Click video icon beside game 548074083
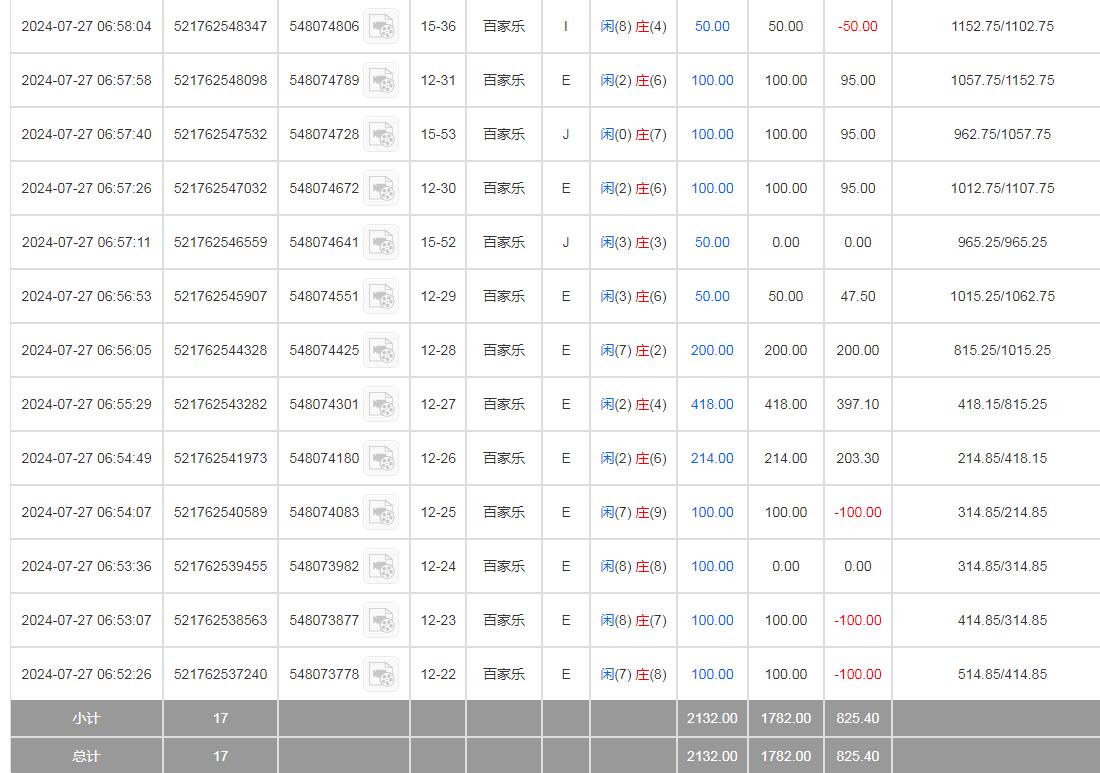The width and height of the screenshot is (1100, 773). (x=380, y=513)
